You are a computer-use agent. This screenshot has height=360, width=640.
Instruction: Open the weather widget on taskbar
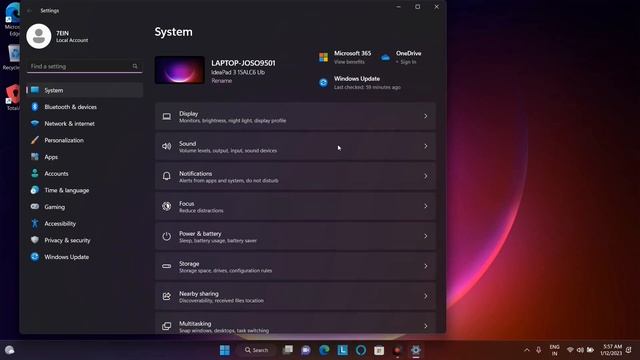pyautogui.click(x=9, y=350)
